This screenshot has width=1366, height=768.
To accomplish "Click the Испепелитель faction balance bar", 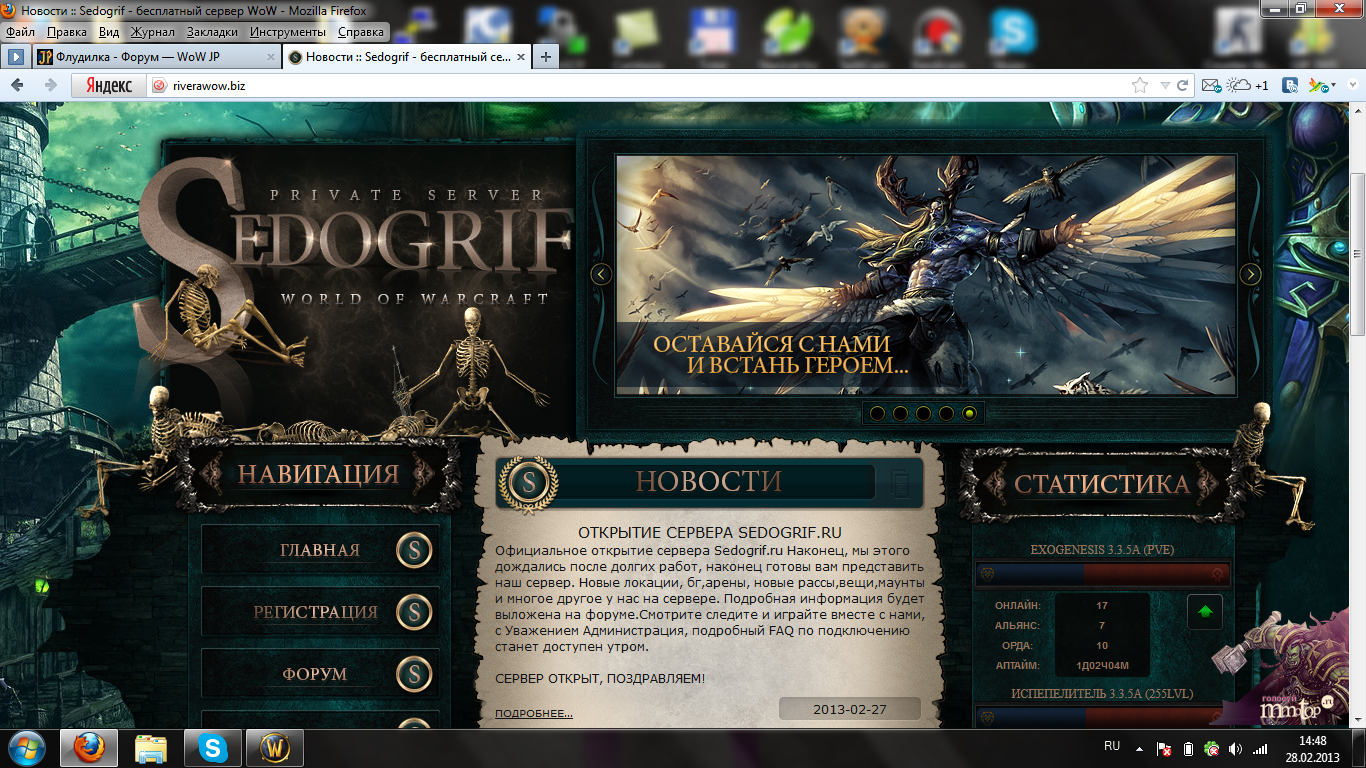I will (1103, 716).
